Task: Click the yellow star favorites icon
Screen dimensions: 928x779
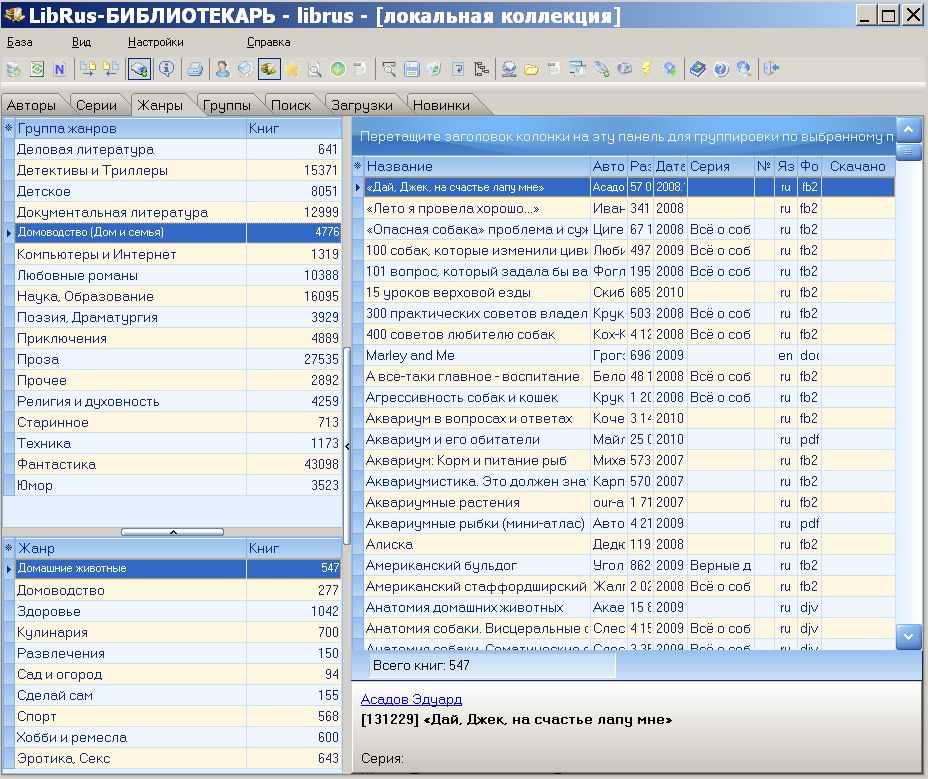Action: pos(292,69)
